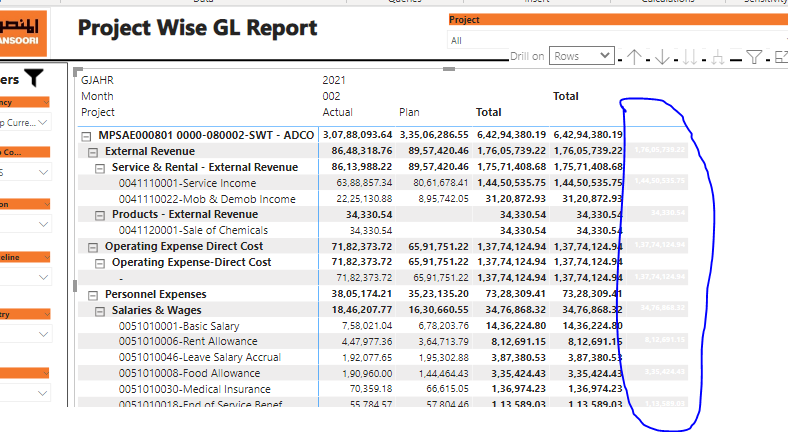Image resolution: width=788 pixels, height=432 pixels.
Task: Click the matrix top-center resize handle
Action: (449, 69)
